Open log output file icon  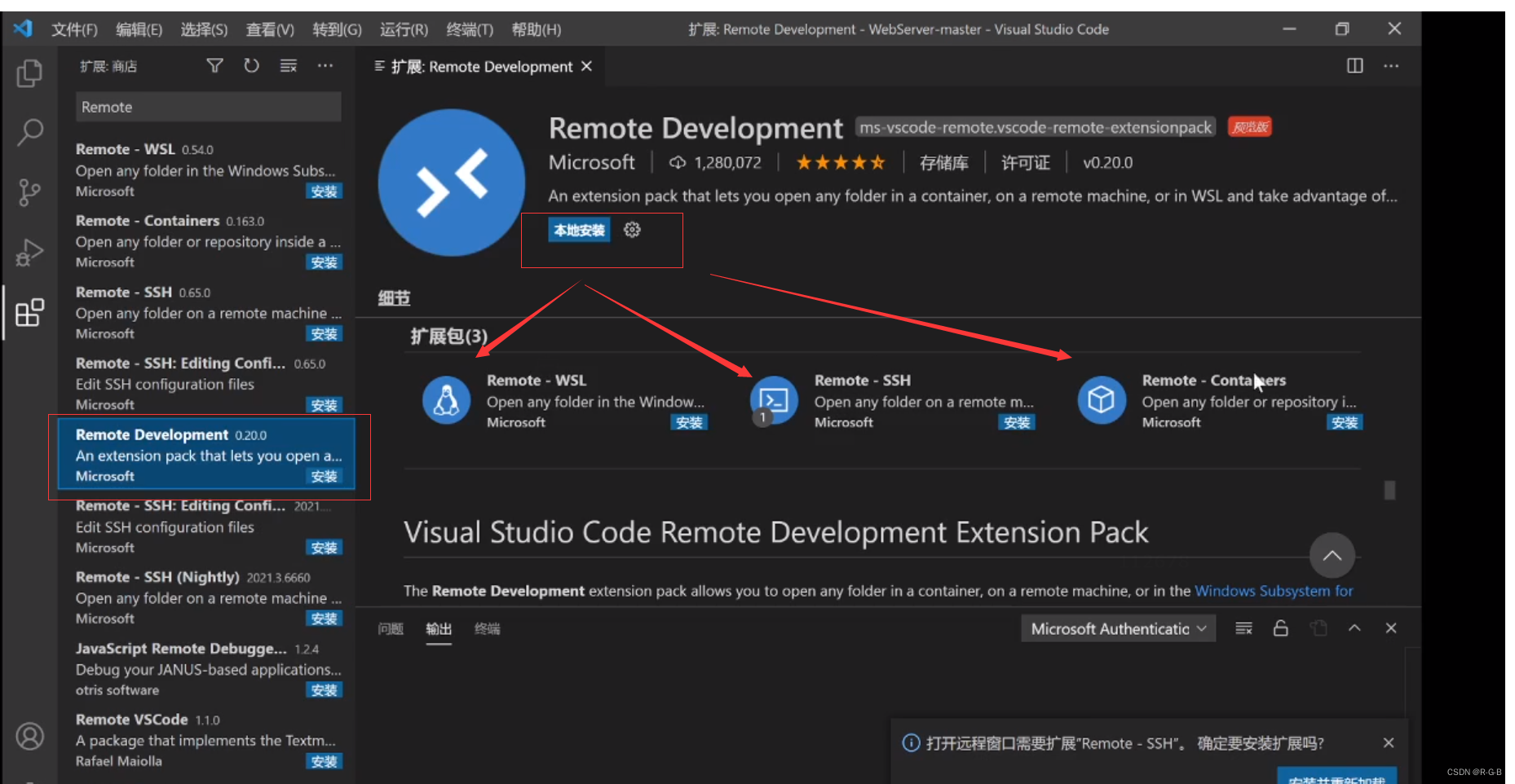[1318, 628]
